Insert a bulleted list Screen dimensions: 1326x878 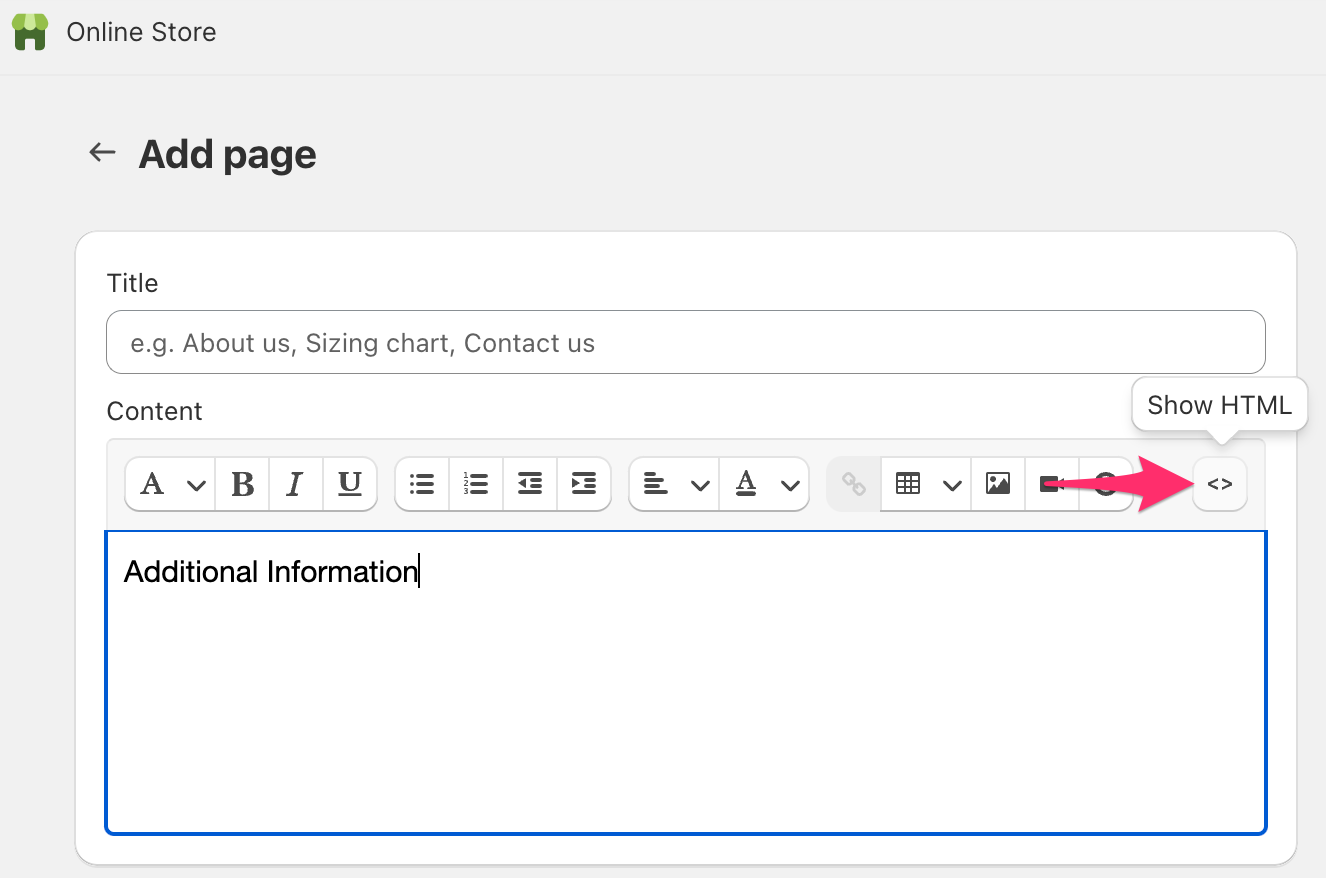pos(422,484)
